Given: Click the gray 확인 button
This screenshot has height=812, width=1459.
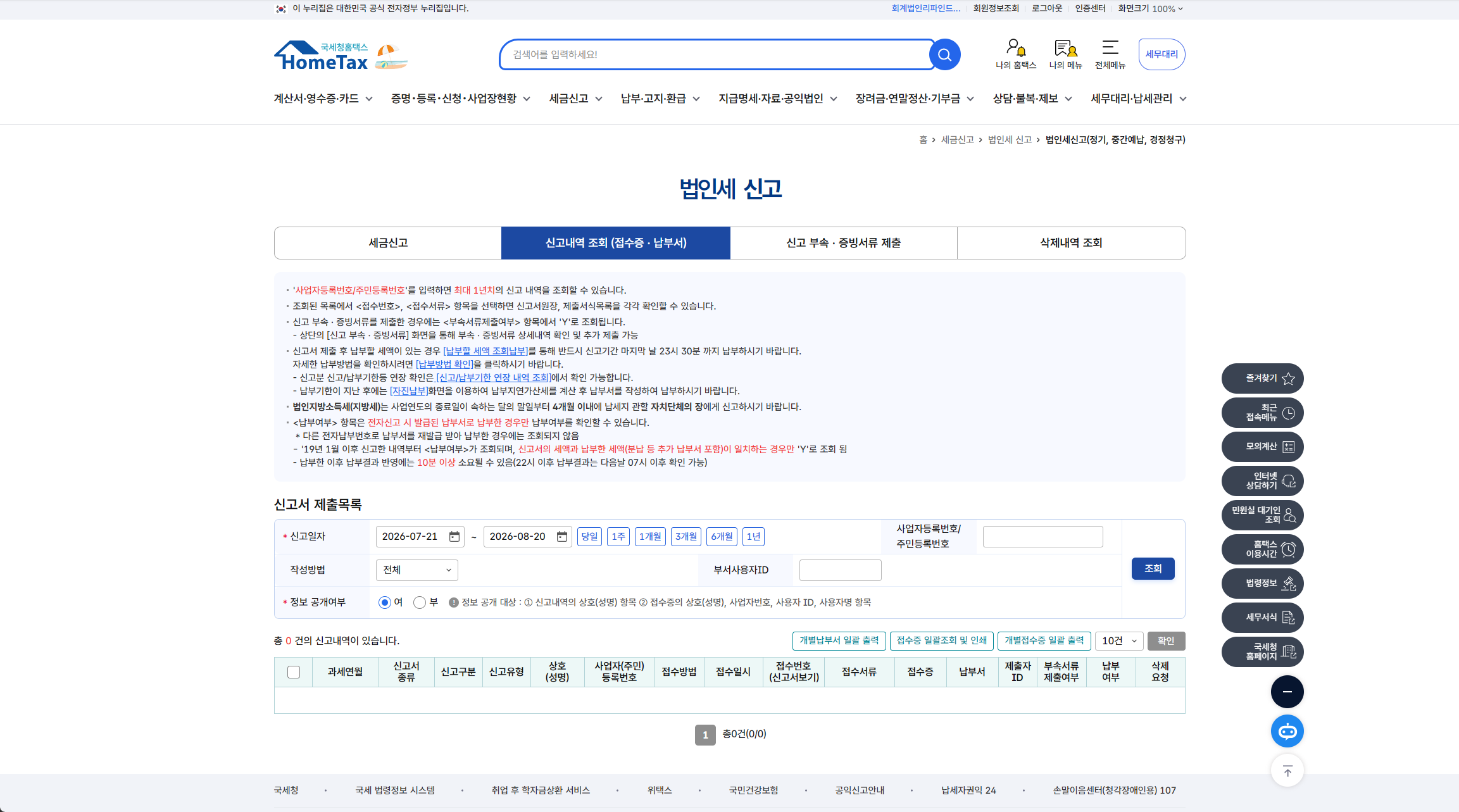Looking at the screenshot, I should (x=1166, y=641).
